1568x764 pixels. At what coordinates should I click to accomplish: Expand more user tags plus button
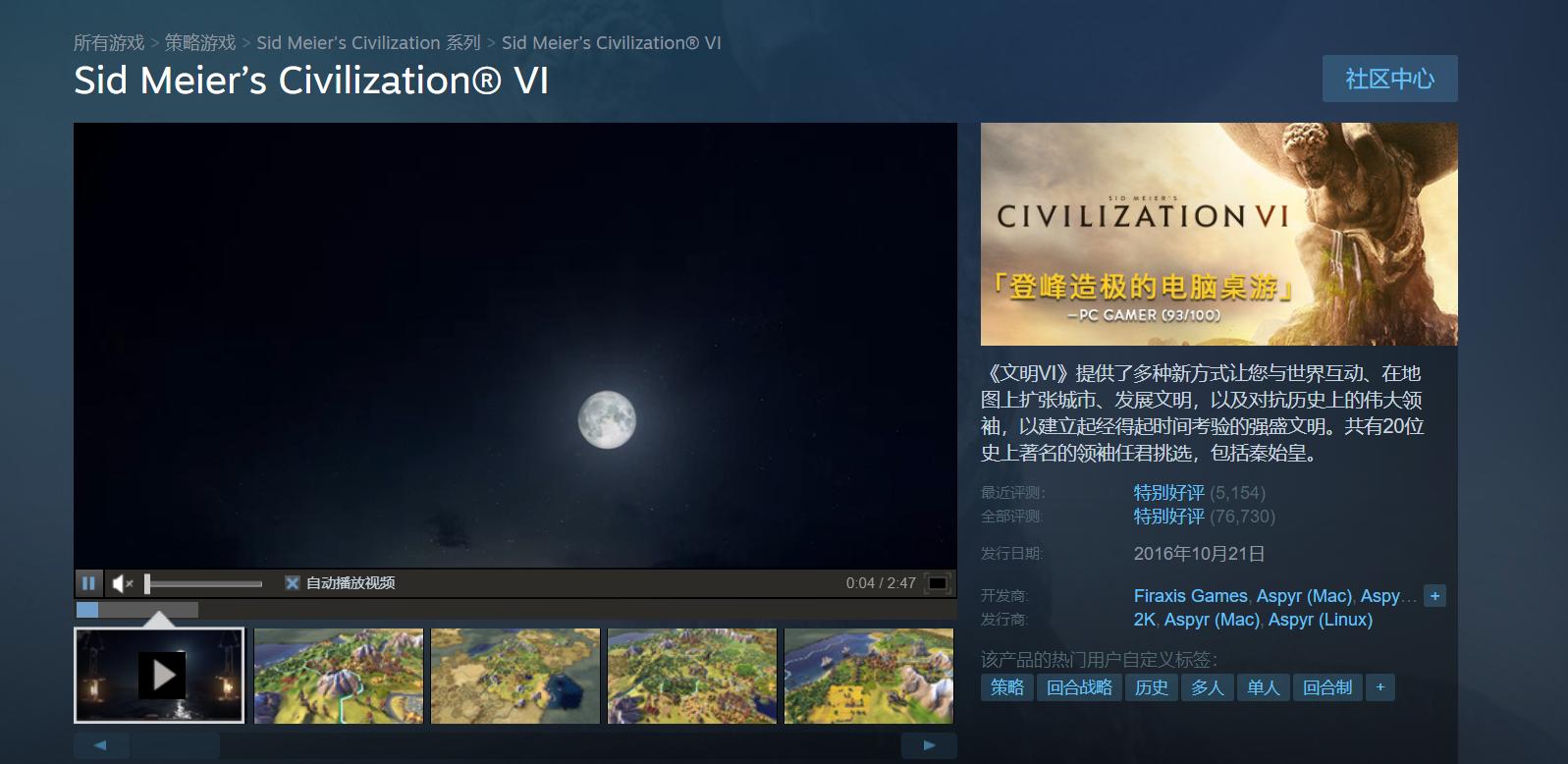point(1379,687)
